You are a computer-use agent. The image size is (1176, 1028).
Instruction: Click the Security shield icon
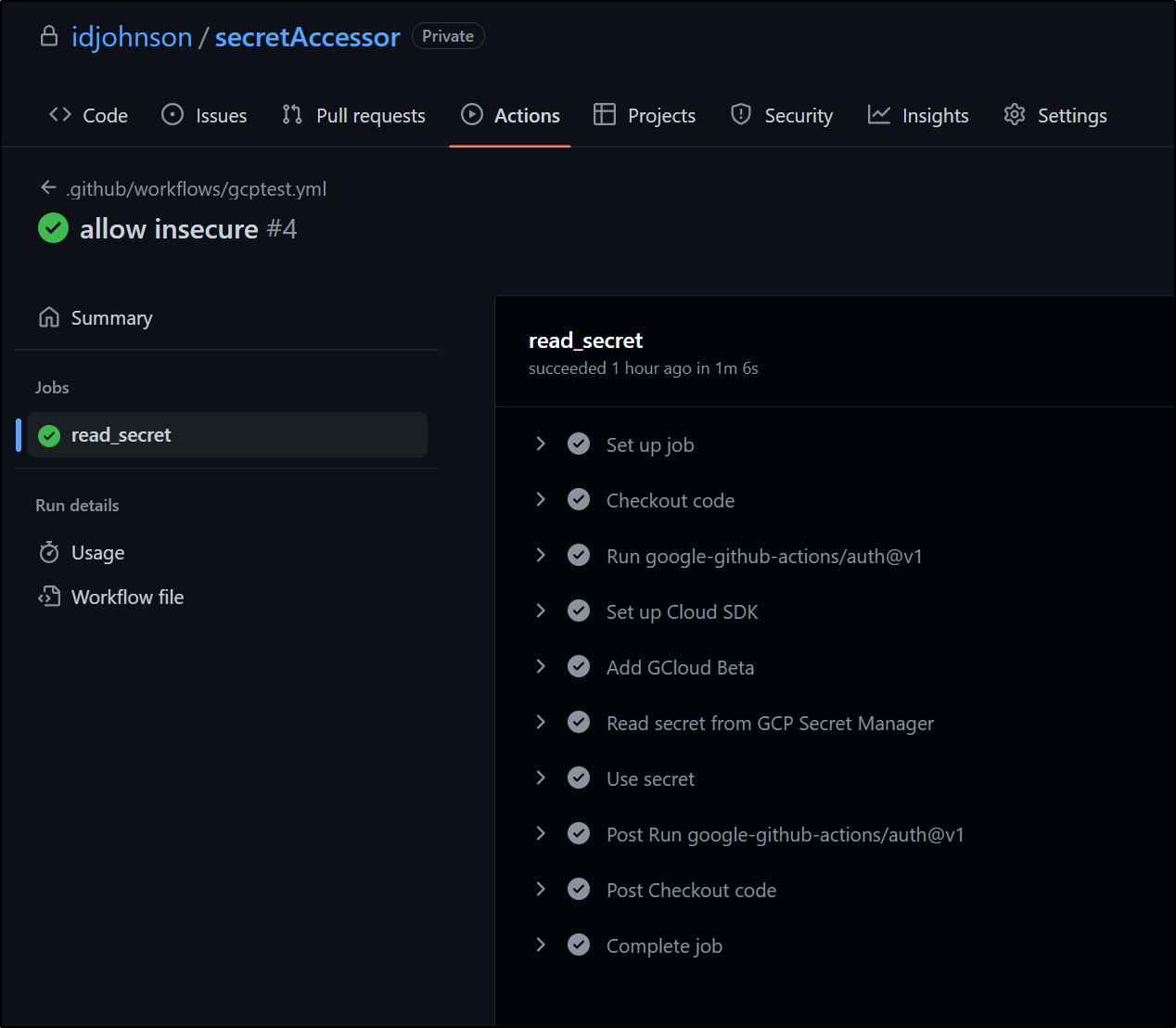tap(741, 114)
